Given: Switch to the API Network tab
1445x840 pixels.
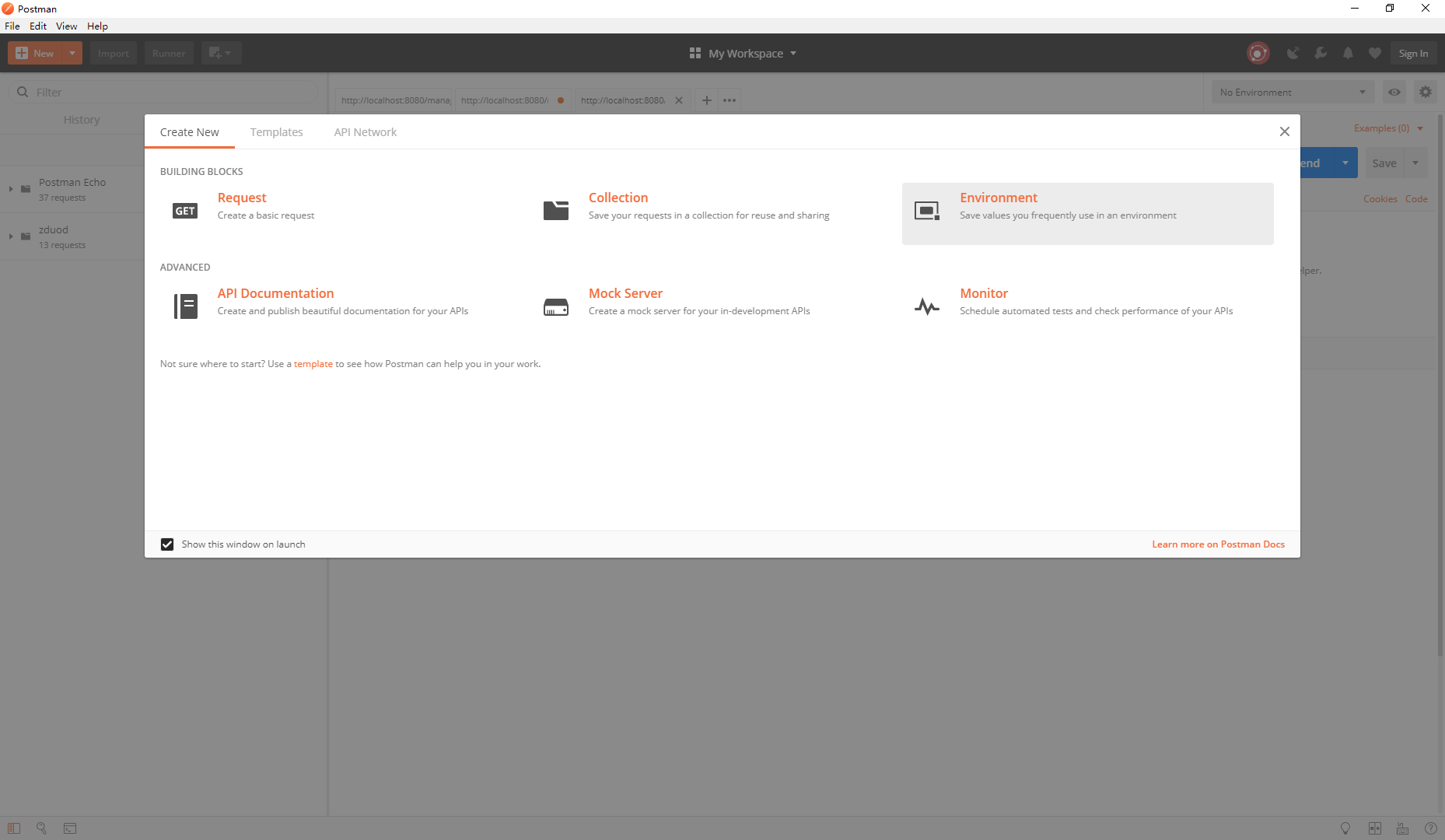Looking at the screenshot, I should coord(366,132).
